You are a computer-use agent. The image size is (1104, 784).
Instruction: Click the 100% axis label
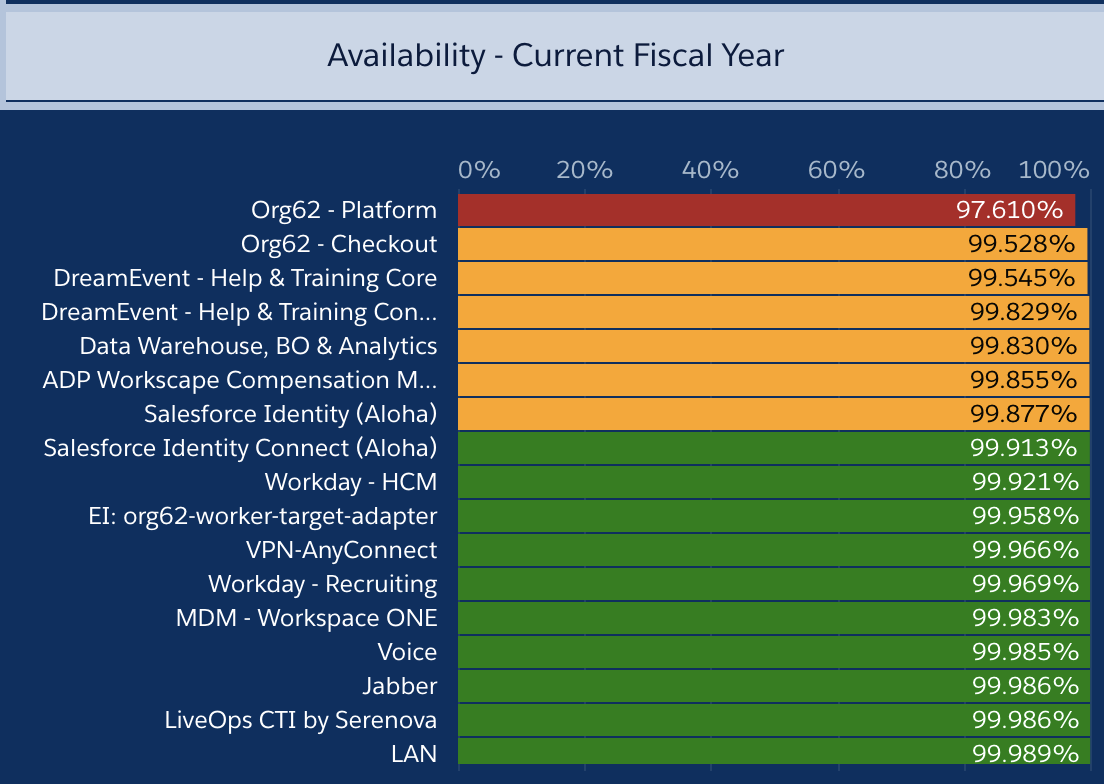tap(1054, 170)
